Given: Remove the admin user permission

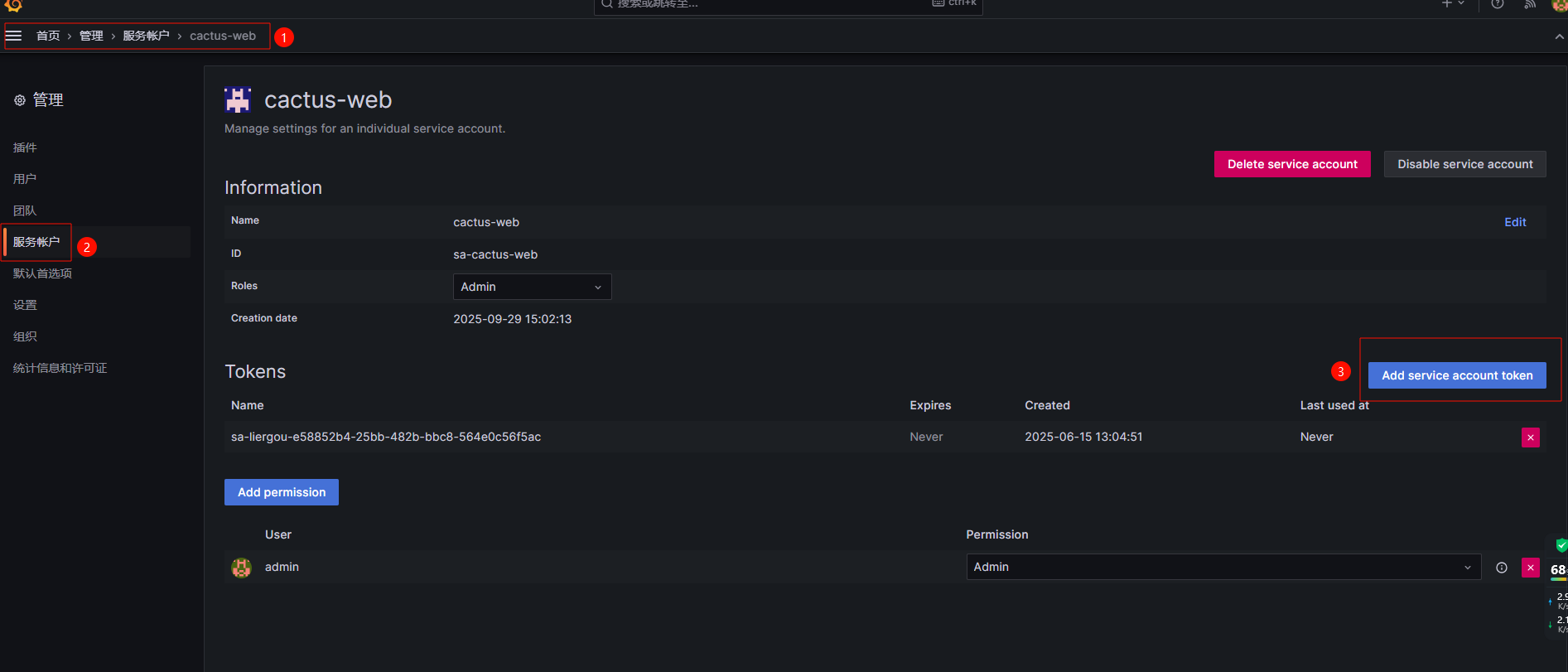Looking at the screenshot, I should pos(1530,568).
